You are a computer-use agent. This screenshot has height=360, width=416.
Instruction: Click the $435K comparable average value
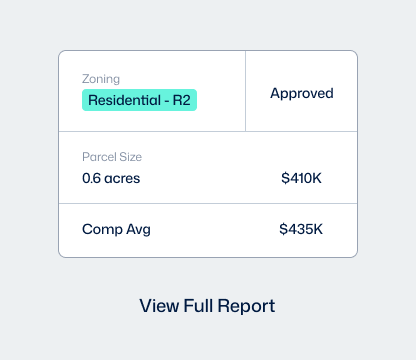click(x=301, y=229)
